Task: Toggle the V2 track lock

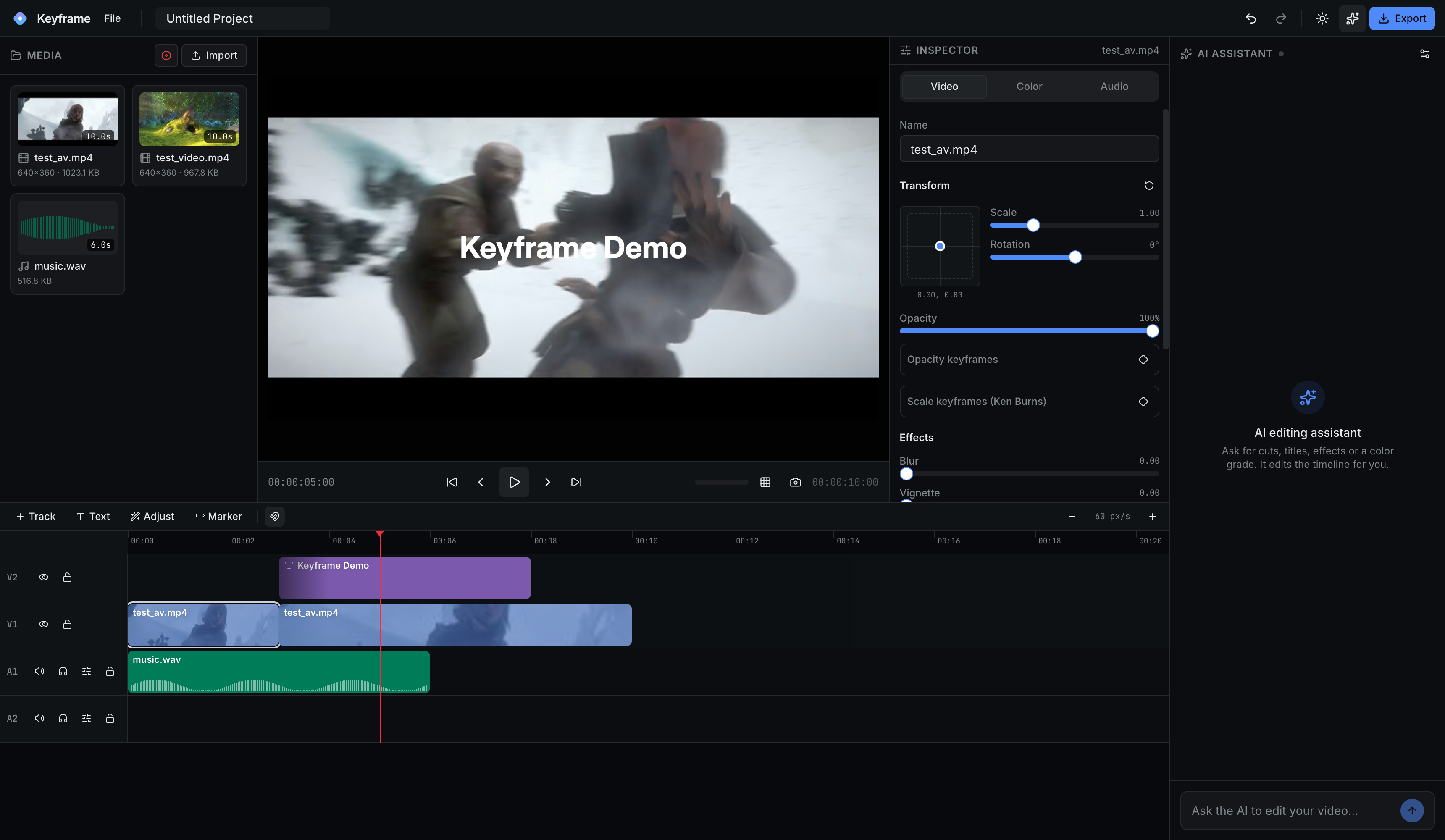Action: 67,577
